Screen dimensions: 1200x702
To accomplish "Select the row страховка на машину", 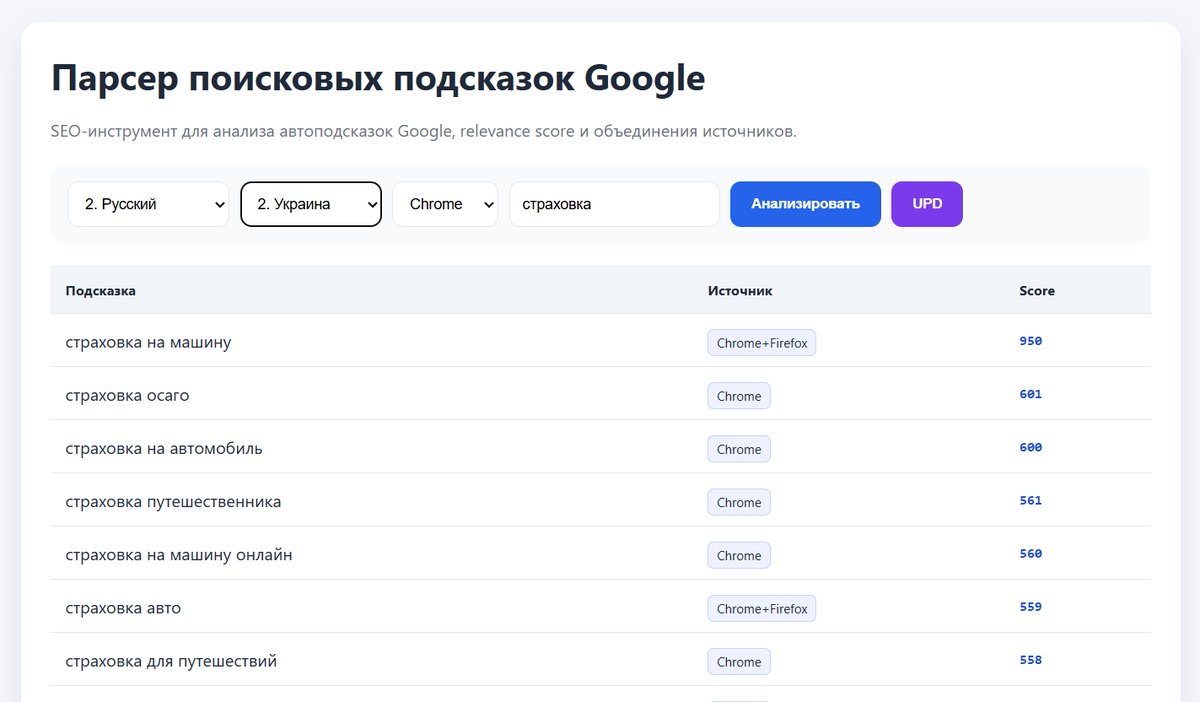I will (x=600, y=342).
